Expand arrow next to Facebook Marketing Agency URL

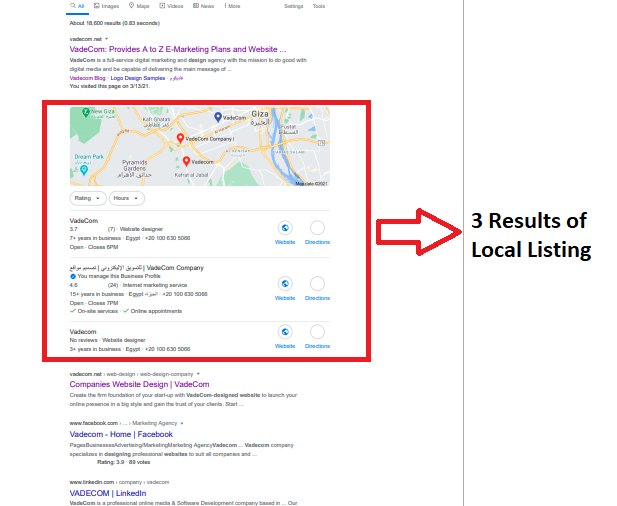pyautogui.click(x=182, y=423)
